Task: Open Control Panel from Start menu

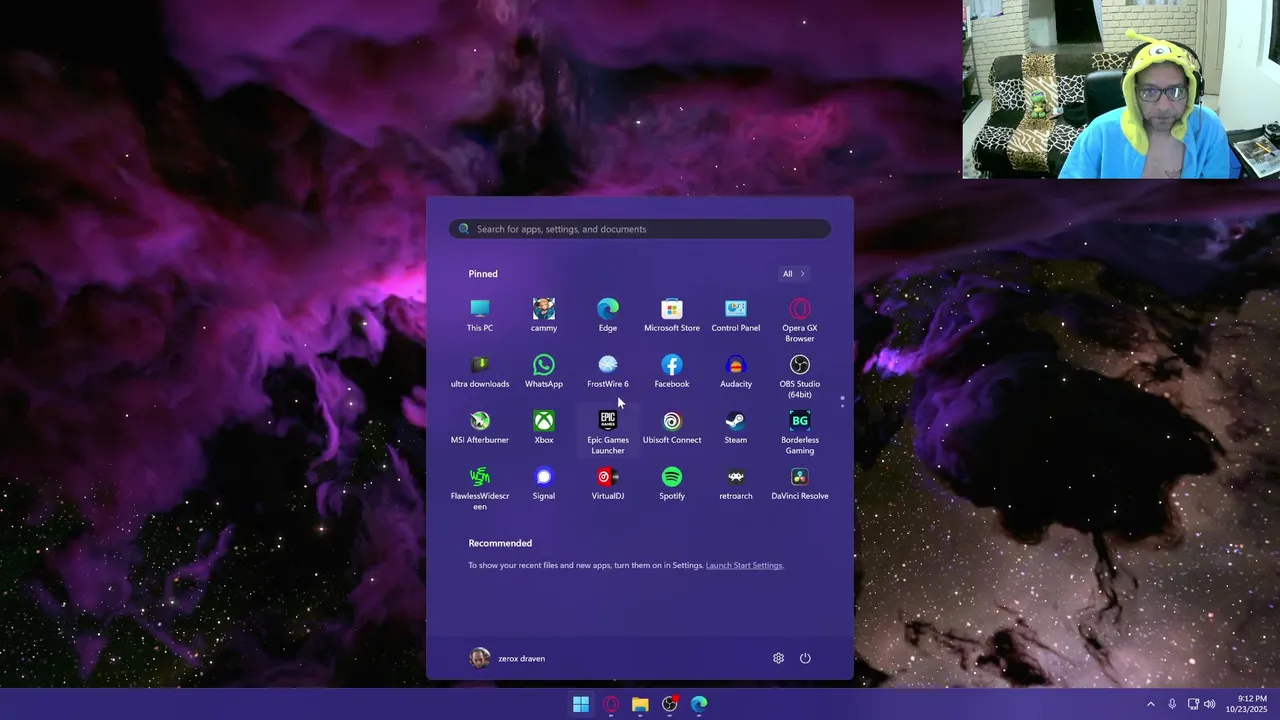Action: click(x=736, y=316)
